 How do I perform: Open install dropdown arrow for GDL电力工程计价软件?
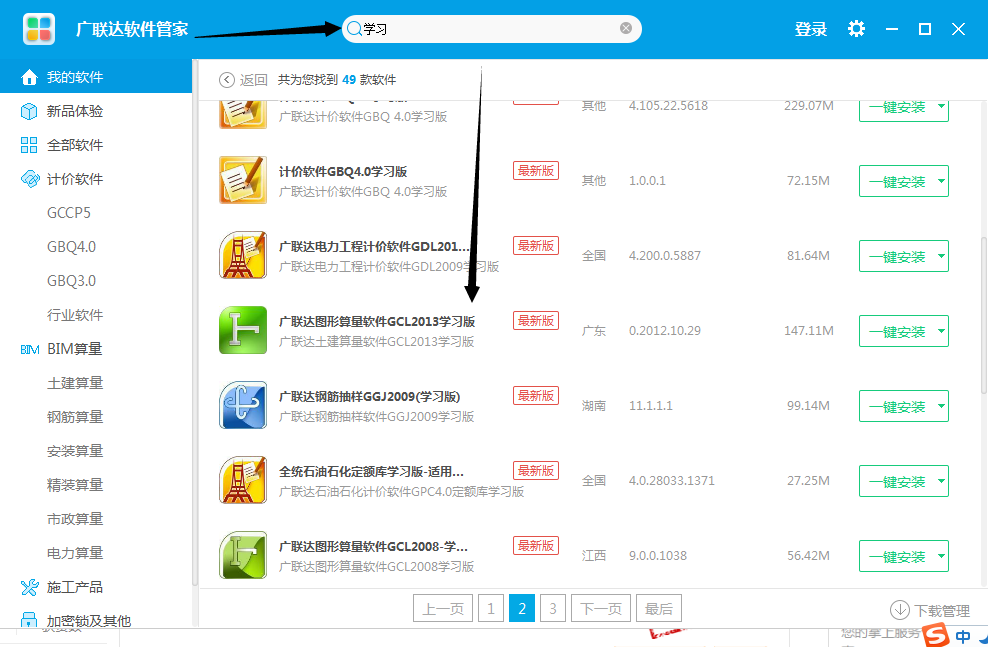(x=941, y=256)
